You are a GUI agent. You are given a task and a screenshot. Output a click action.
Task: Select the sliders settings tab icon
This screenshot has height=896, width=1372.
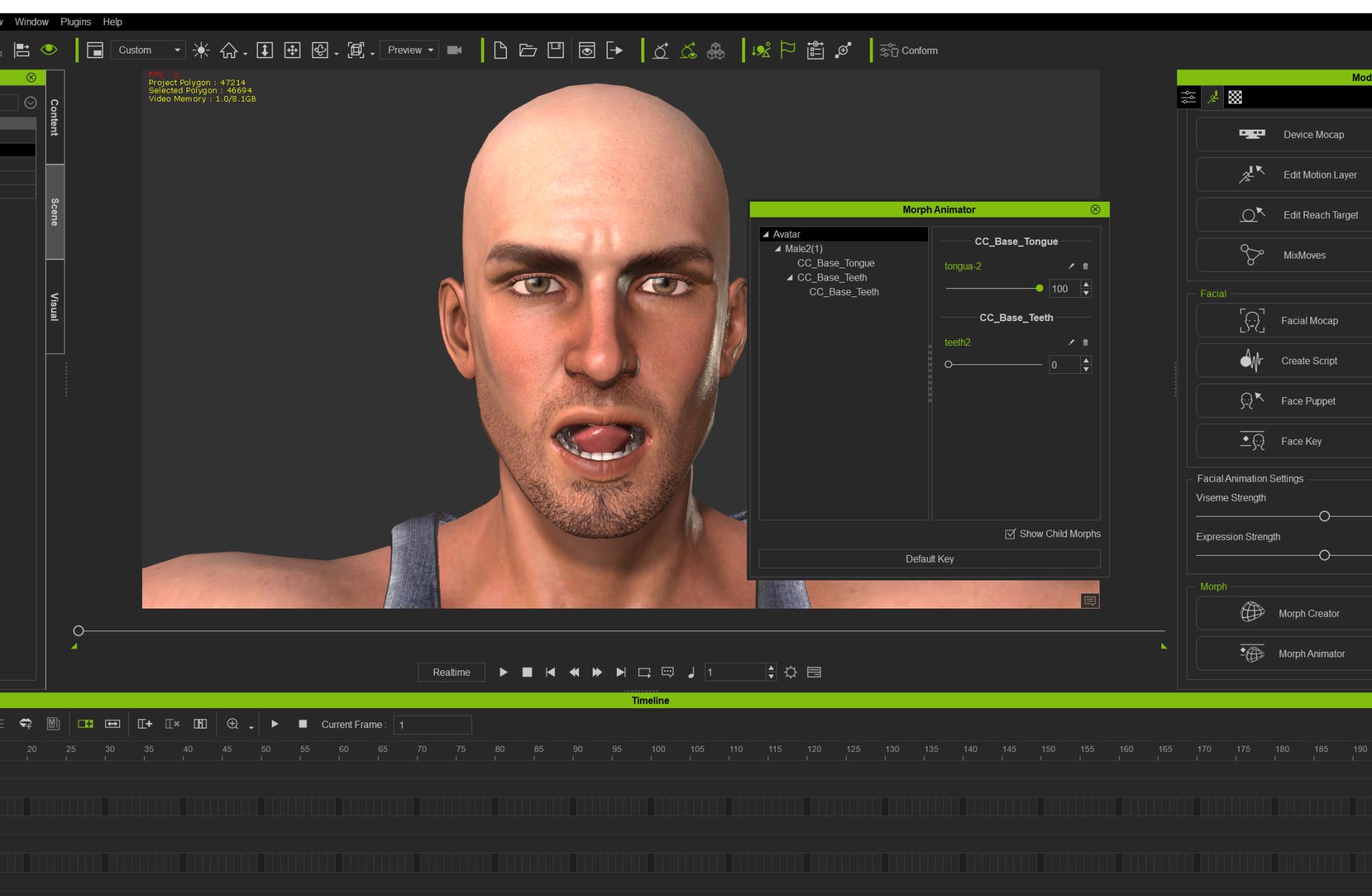(x=1188, y=97)
